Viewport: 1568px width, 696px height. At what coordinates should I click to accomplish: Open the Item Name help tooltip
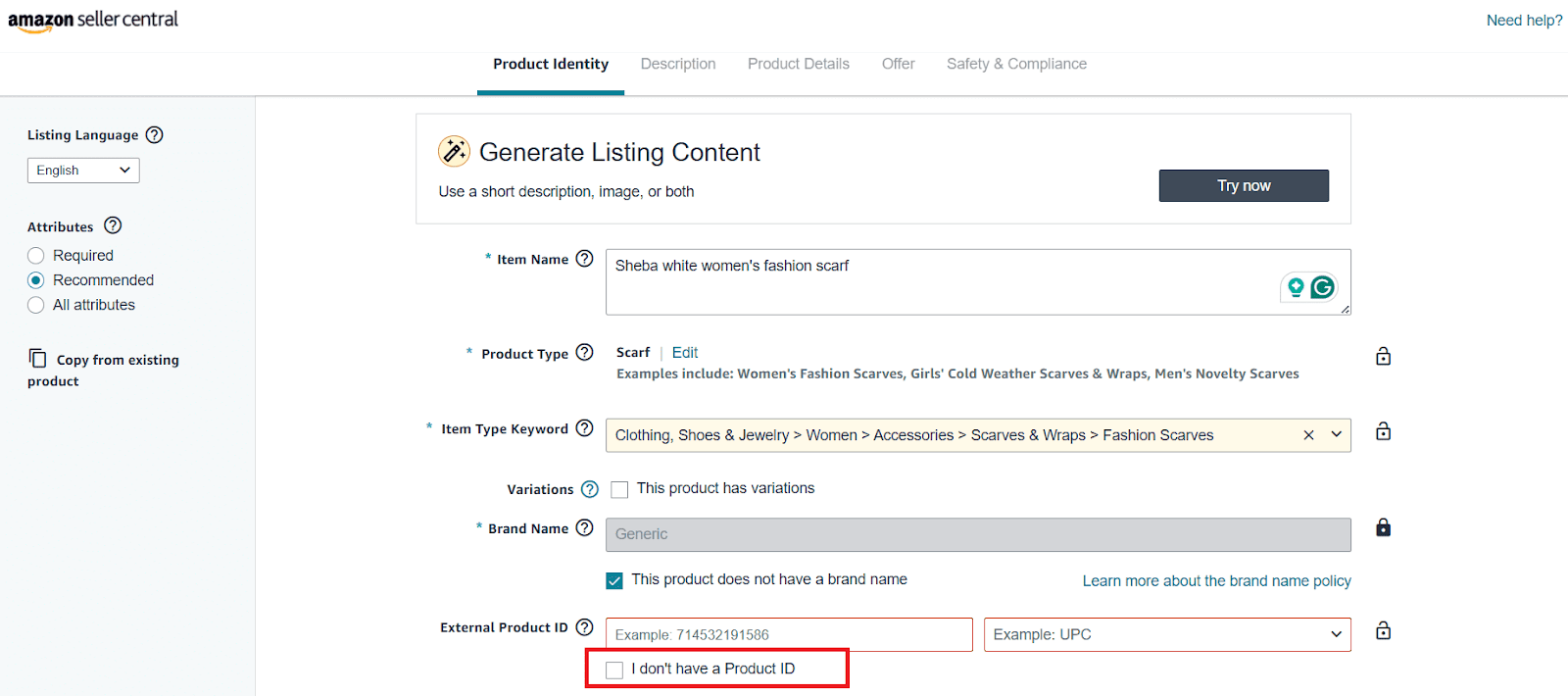point(584,258)
